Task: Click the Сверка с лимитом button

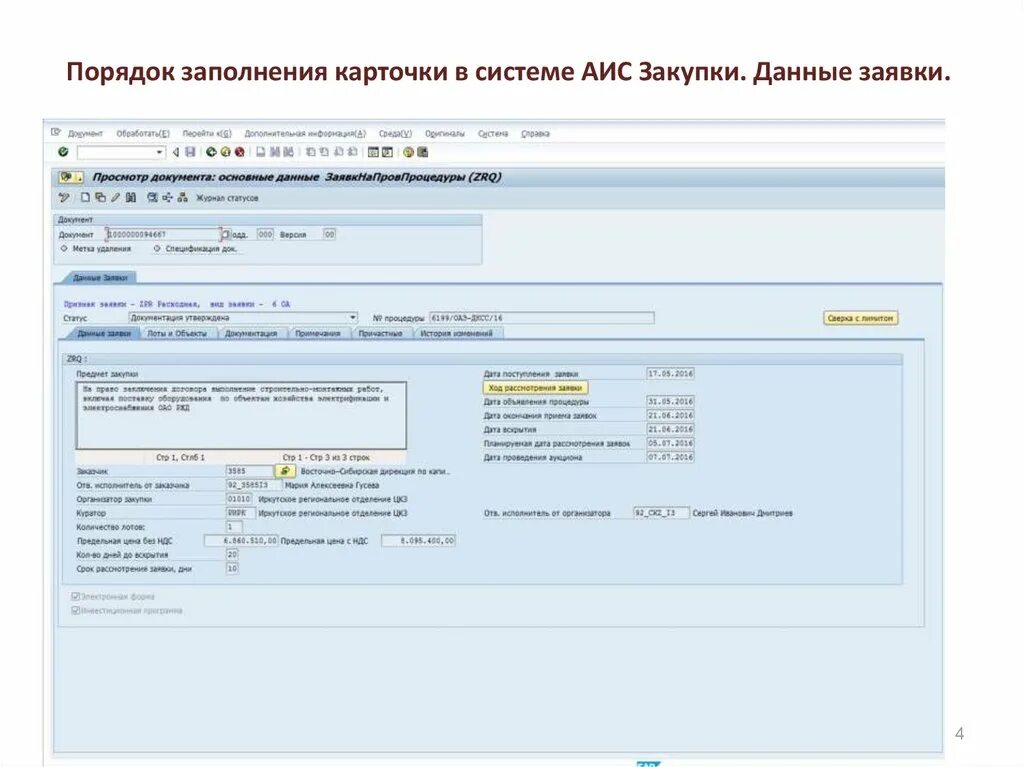Action: pyautogui.click(x=860, y=318)
